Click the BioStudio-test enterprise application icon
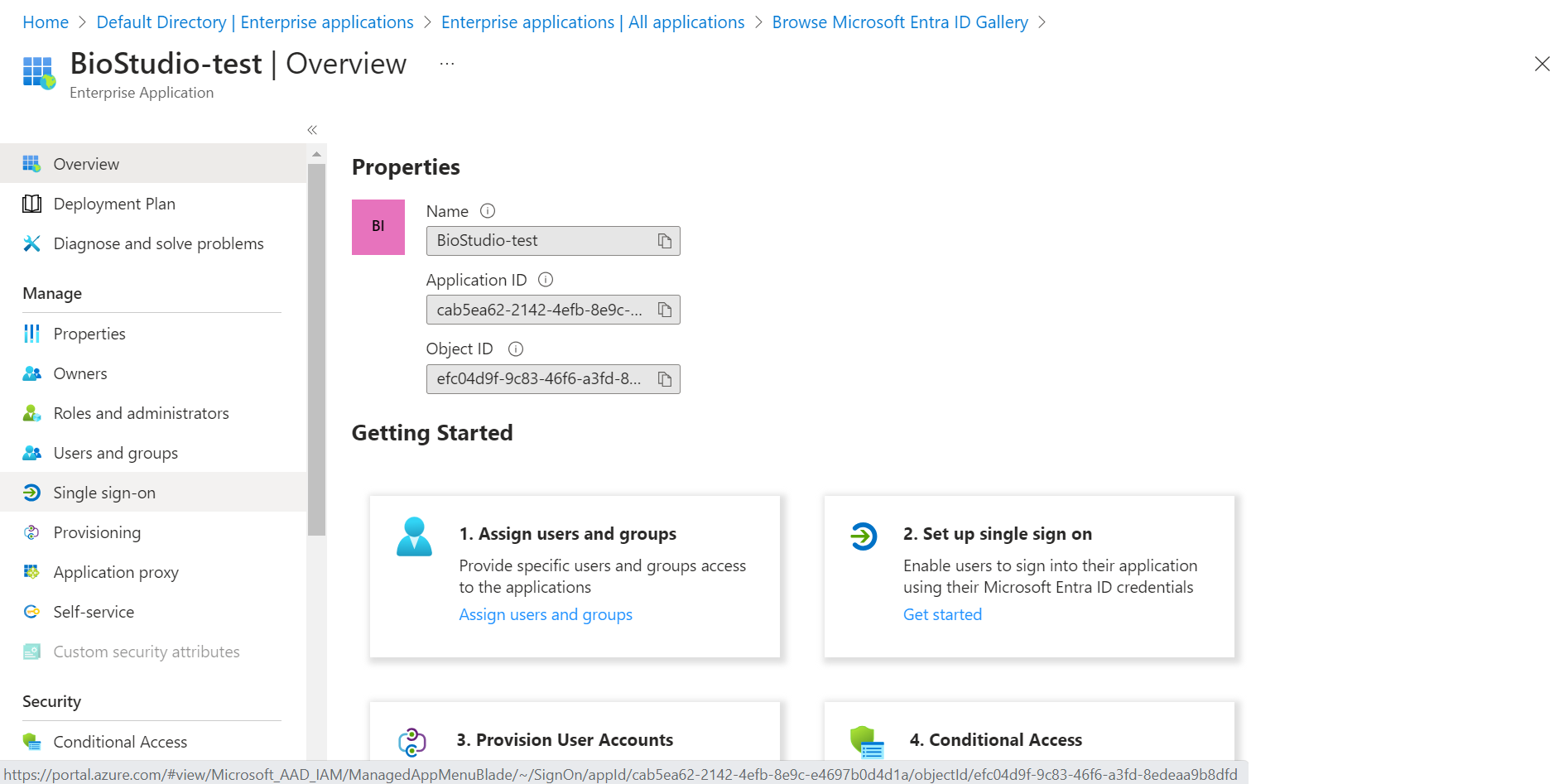The image size is (1559, 784). pyautogui.click(x=39, y=73)
